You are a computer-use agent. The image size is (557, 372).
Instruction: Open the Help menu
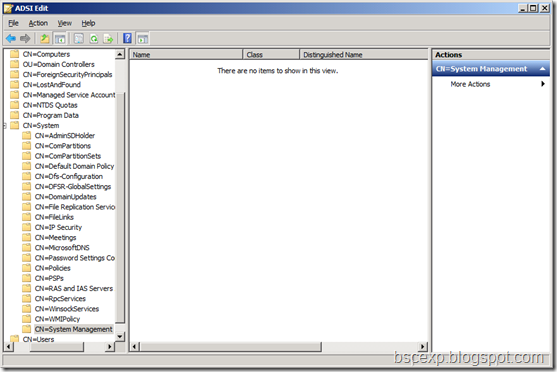click(88, 23)
